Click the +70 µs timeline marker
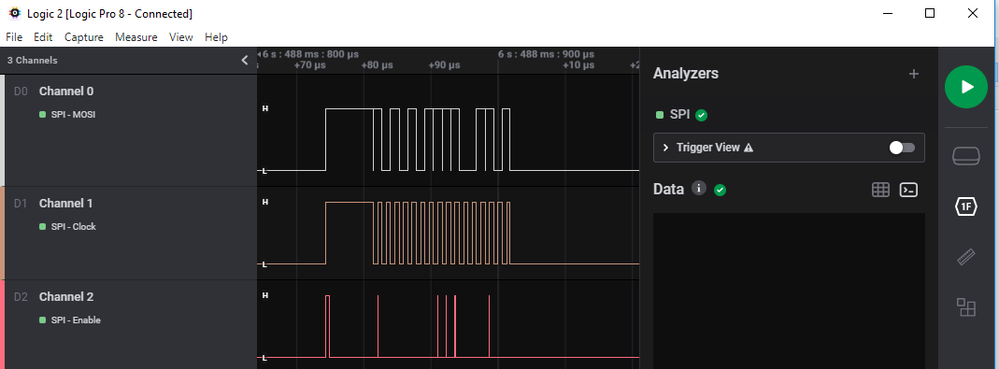 coord(310,65)
